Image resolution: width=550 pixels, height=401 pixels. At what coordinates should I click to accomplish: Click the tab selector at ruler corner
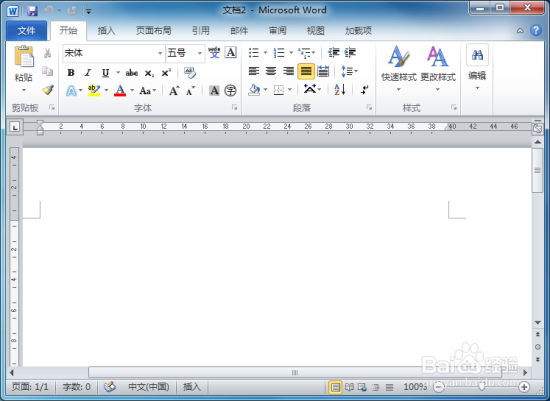[15, 127]
